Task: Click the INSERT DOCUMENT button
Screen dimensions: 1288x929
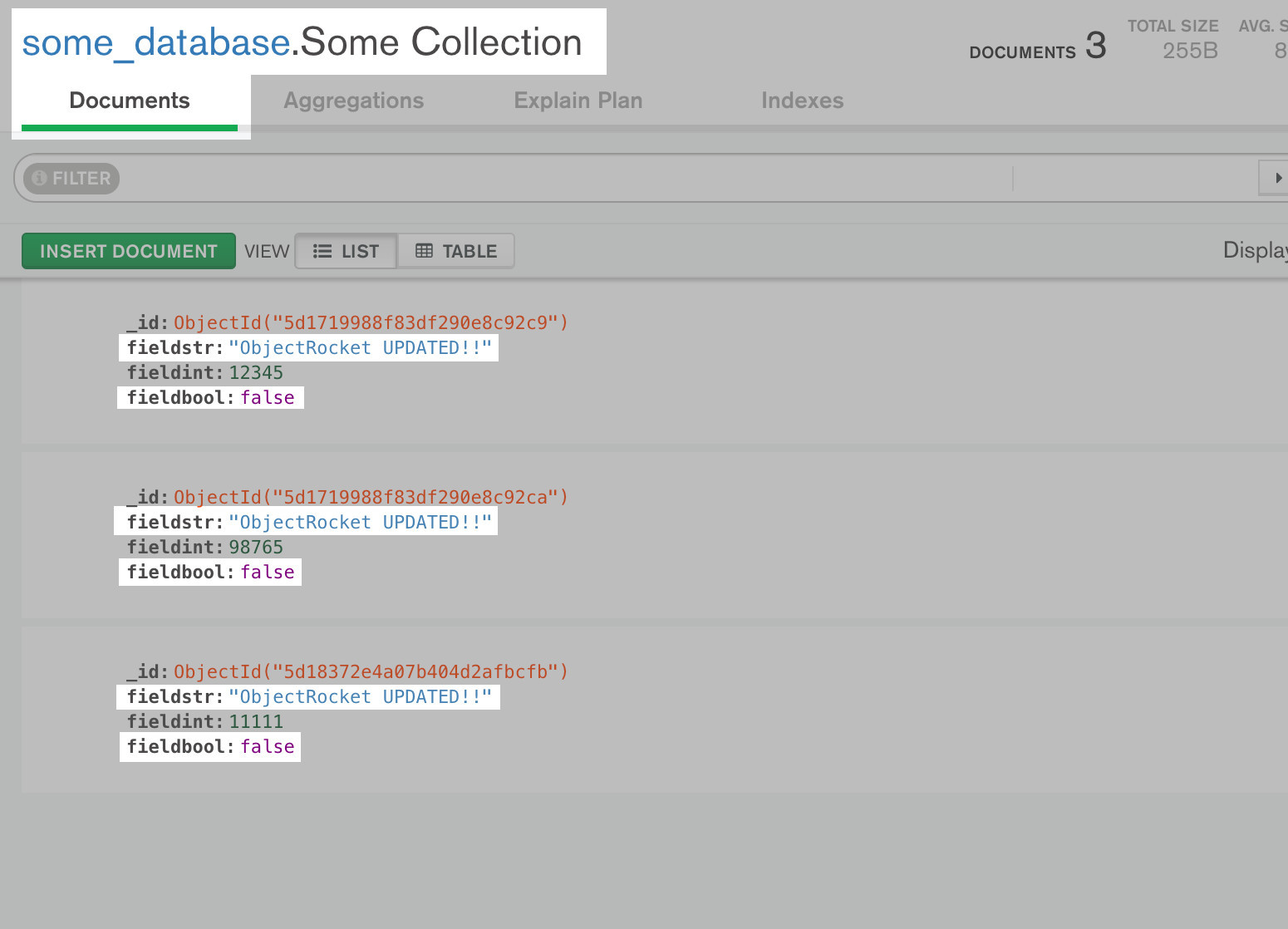Action: tap(128, 250)
